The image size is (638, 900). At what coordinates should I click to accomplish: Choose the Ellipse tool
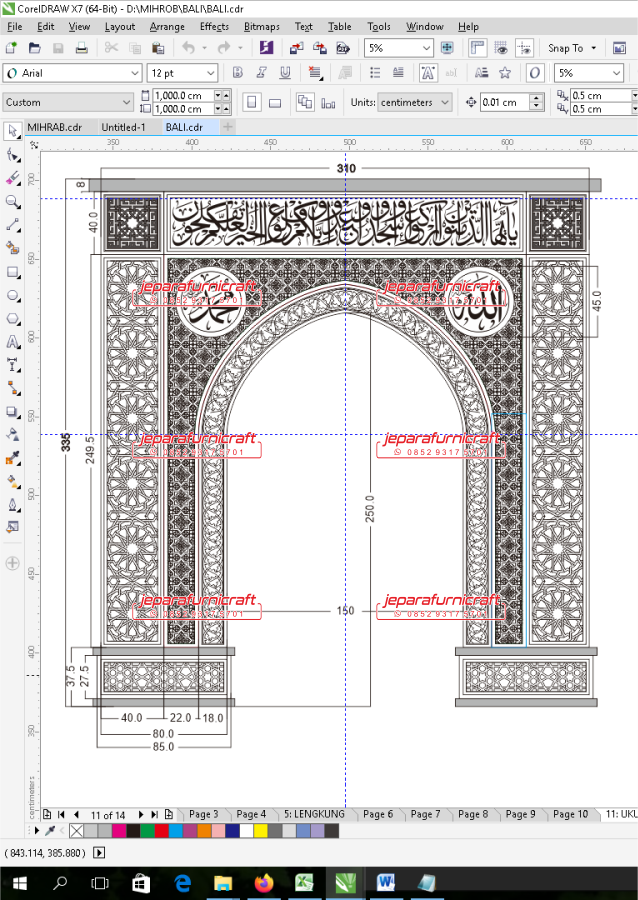tap(13, 296)
